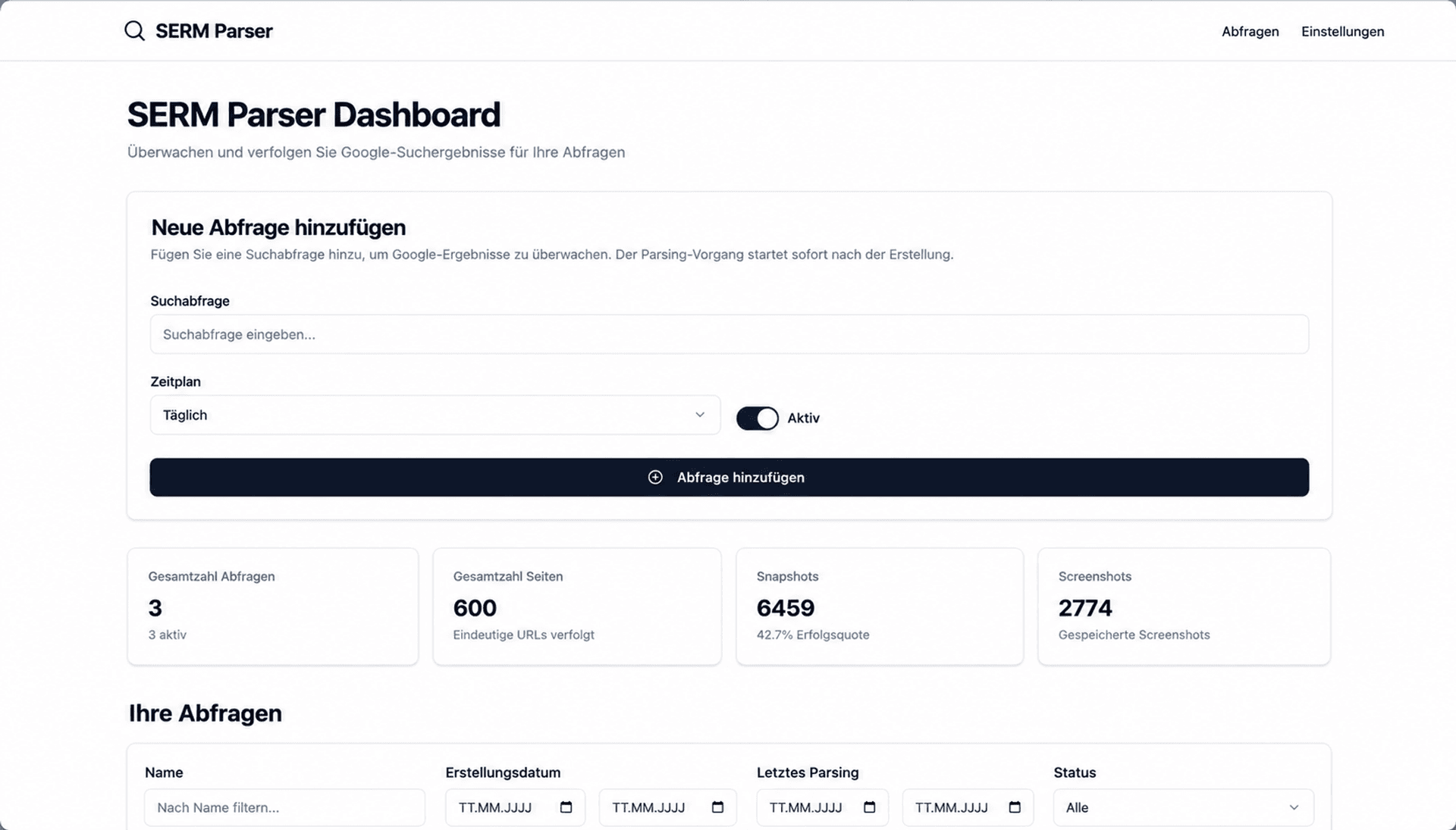
Task: Click the magnifier logo icon beside SERM Parser
Action: pyautogui.click(x=134, y=31)
